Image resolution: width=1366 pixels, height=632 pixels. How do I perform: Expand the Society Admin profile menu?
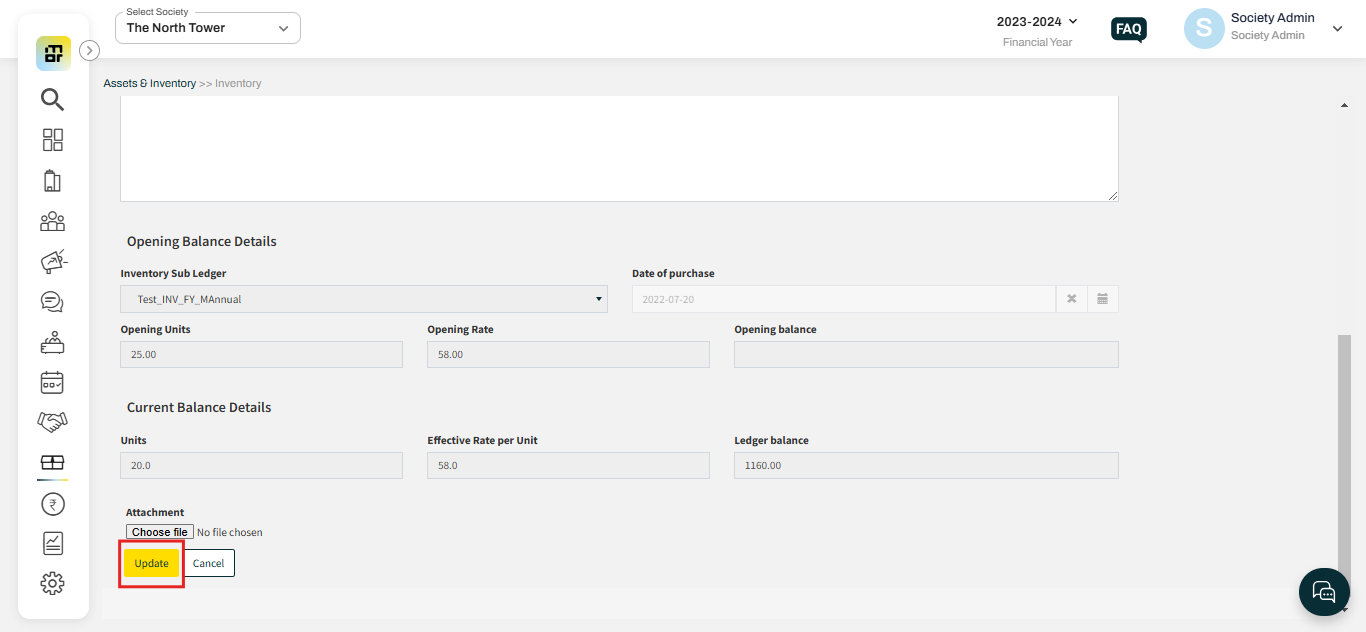click(x=1337, y=29)
